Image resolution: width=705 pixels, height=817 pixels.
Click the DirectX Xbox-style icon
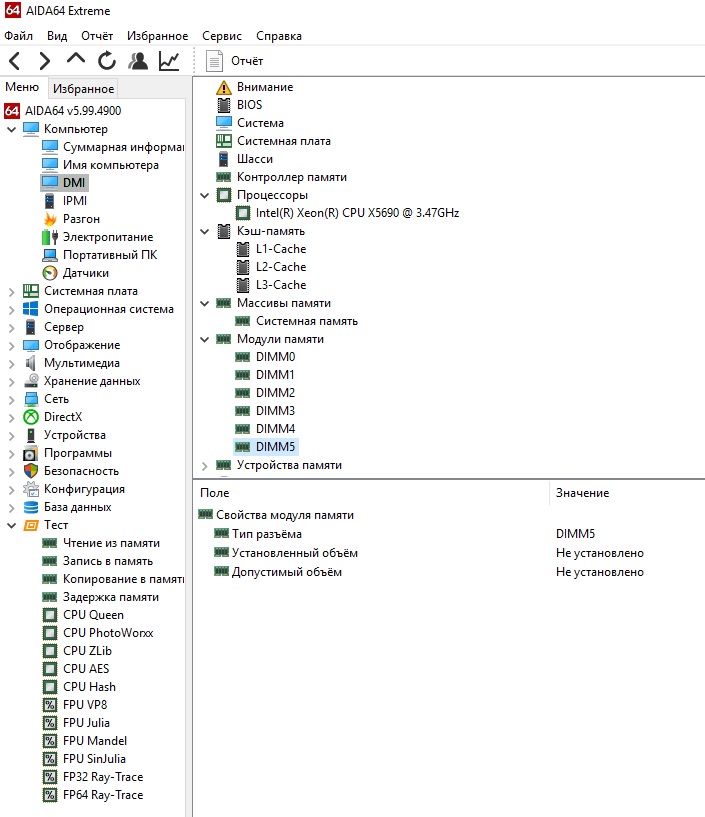(31, 417)
